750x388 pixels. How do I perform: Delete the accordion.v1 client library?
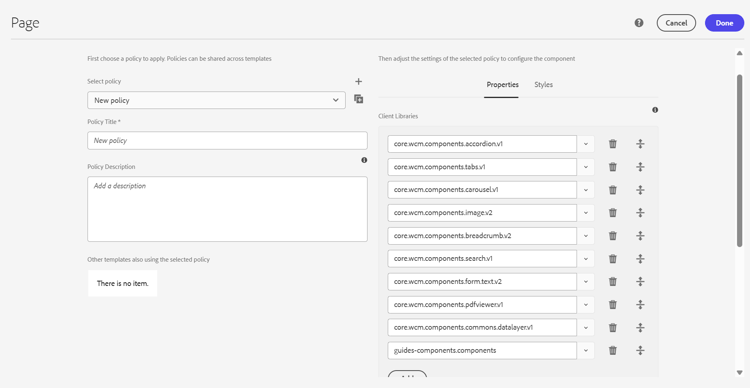[x=613, y=144]
